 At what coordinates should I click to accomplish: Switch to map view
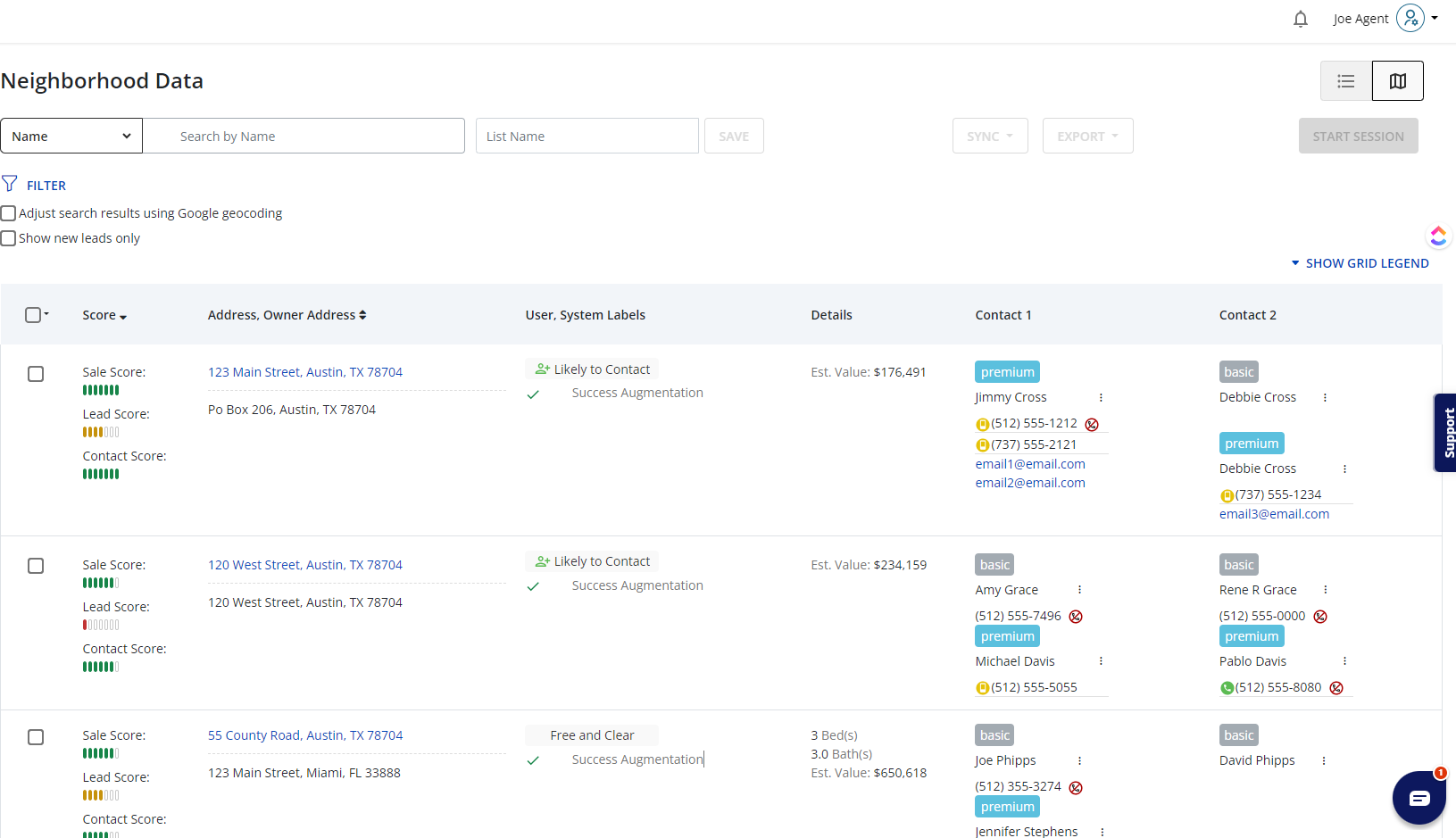point(1397,81)
